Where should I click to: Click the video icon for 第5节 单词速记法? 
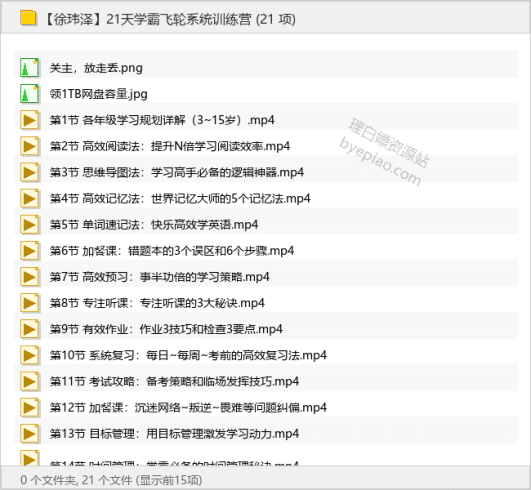(x=29, y=224)
